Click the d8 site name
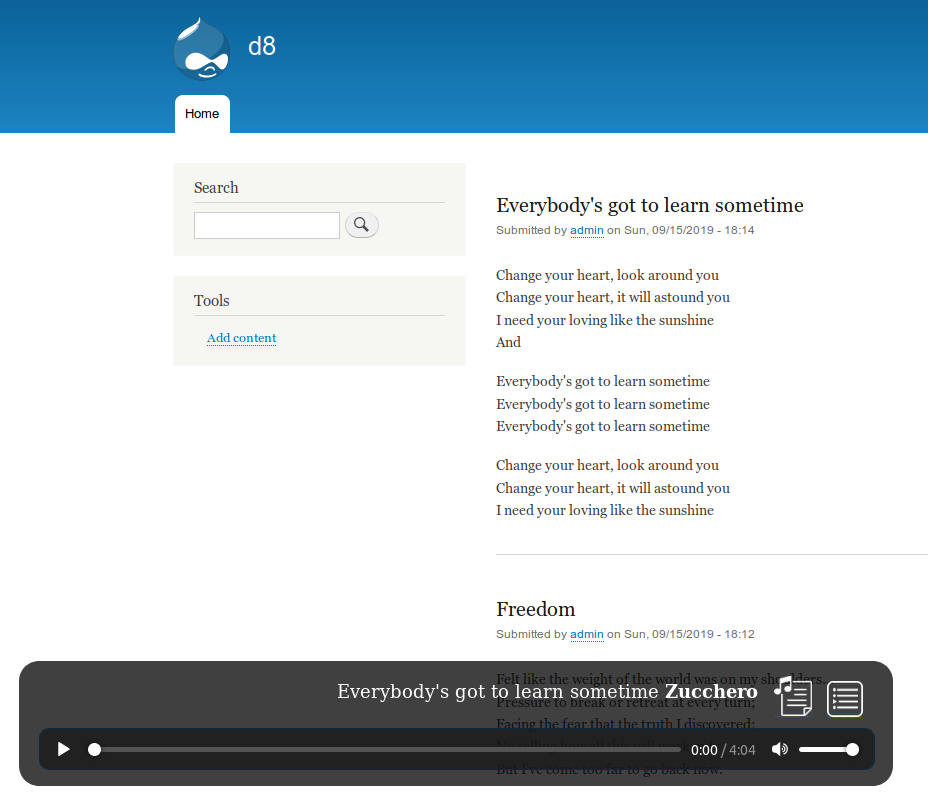Image resolution: width=928 pixels, height=801 pixels. (262, 46)
